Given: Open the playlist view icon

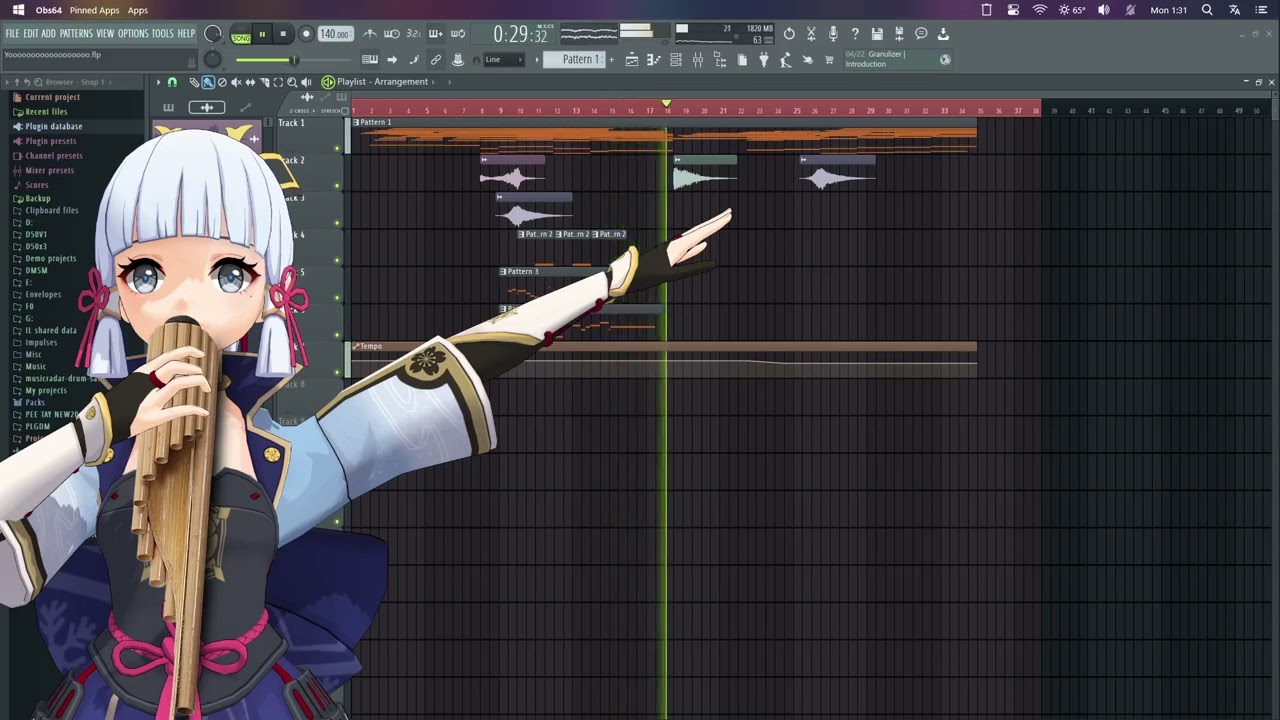Looking at the screenshot, I should pos(632,60).
